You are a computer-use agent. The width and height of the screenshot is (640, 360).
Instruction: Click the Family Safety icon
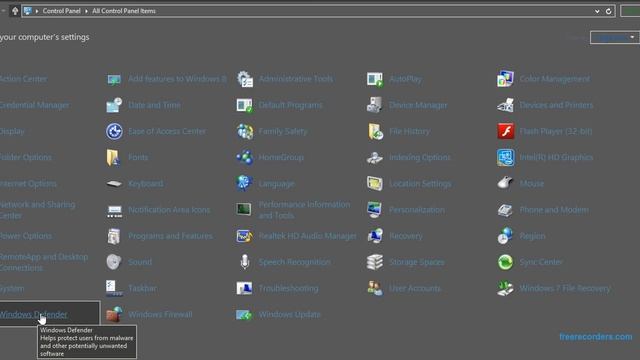(245, 131)
